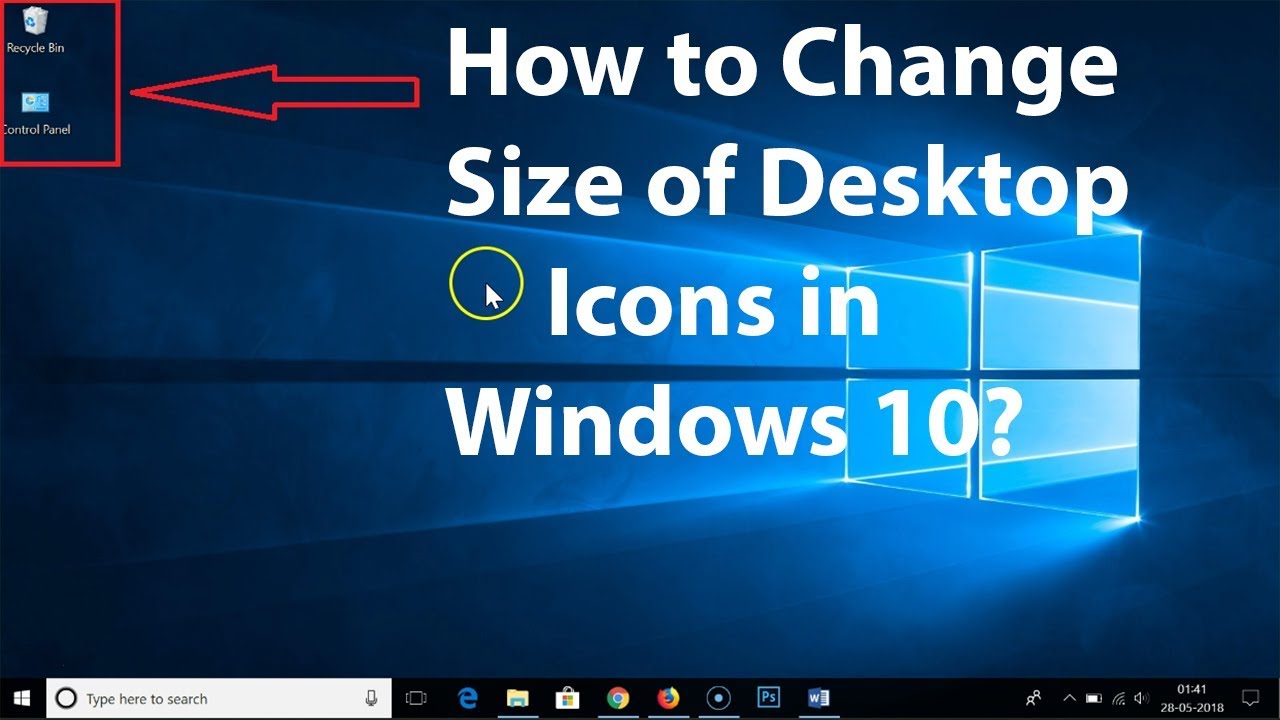The width and height of the screenshot is (1280, 720).
Task: Switch to Microsoft Word from the taskbar
Action: click(x=818, y=698)
